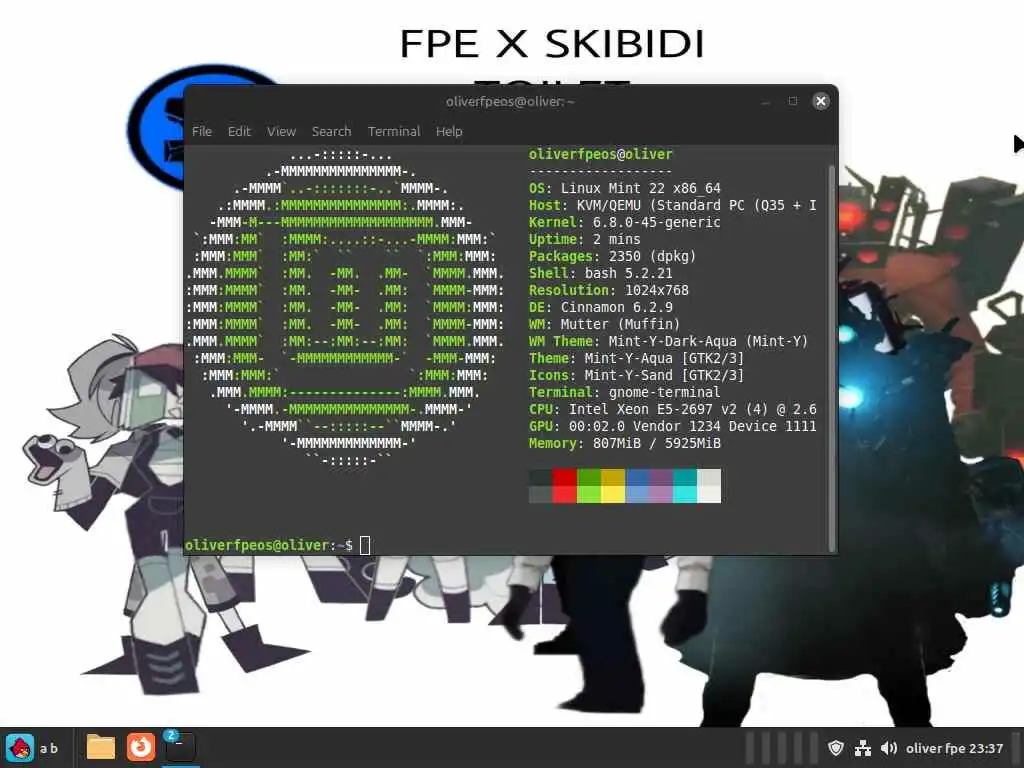
Task: Click the 'Packages: 2350 (dpkg)' line
Action: point(613,256)
